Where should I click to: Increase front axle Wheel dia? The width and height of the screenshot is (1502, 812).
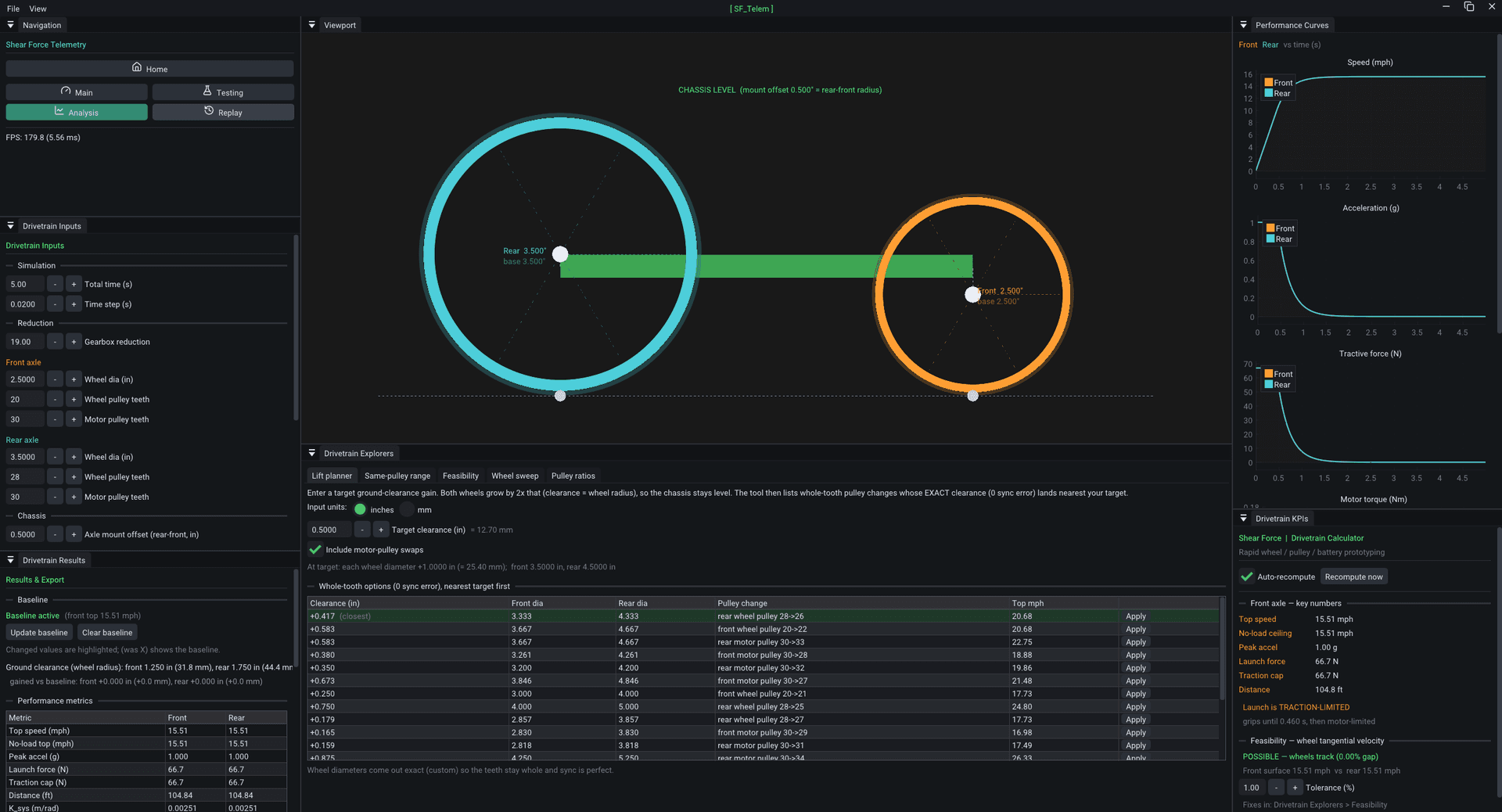point(74,379)
